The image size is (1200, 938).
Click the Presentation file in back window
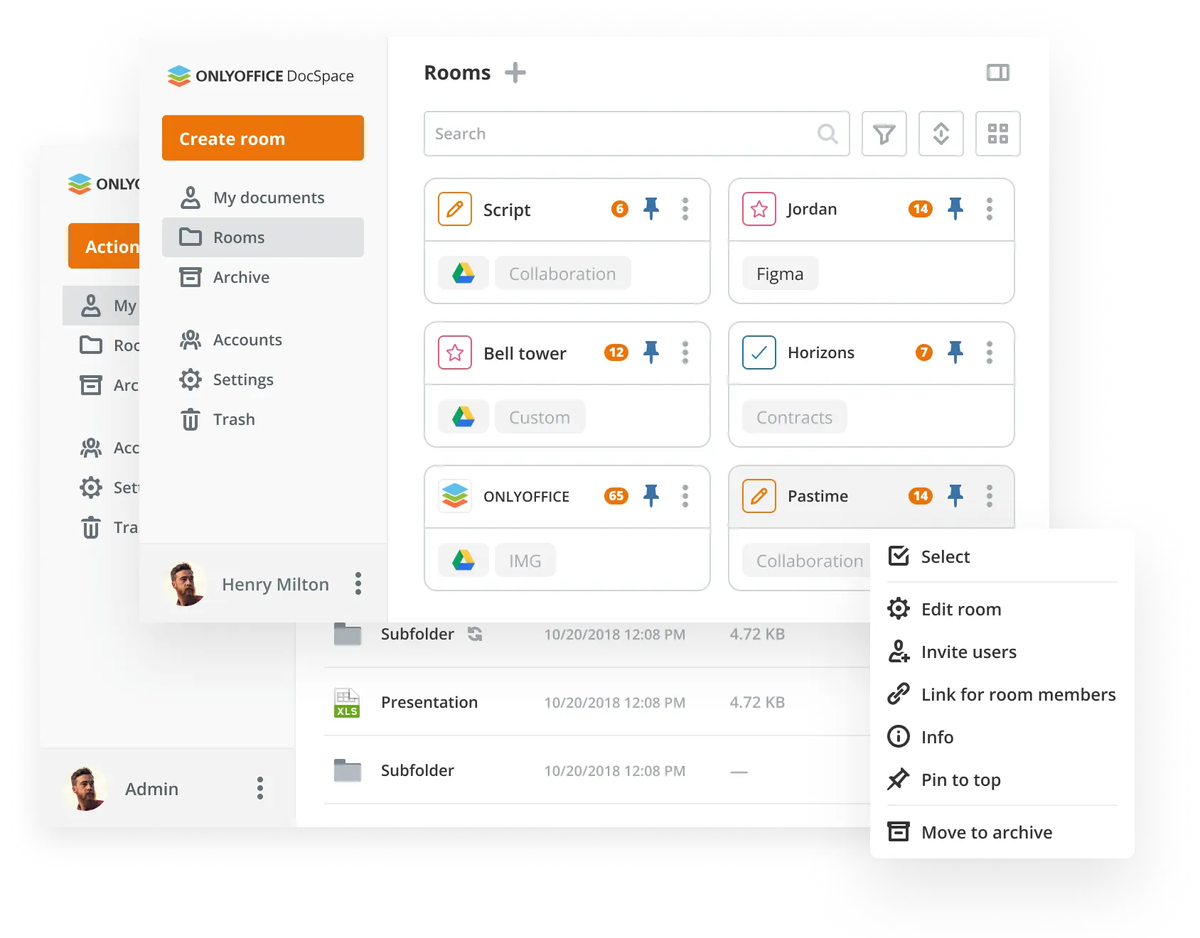(x=429, y=703)
